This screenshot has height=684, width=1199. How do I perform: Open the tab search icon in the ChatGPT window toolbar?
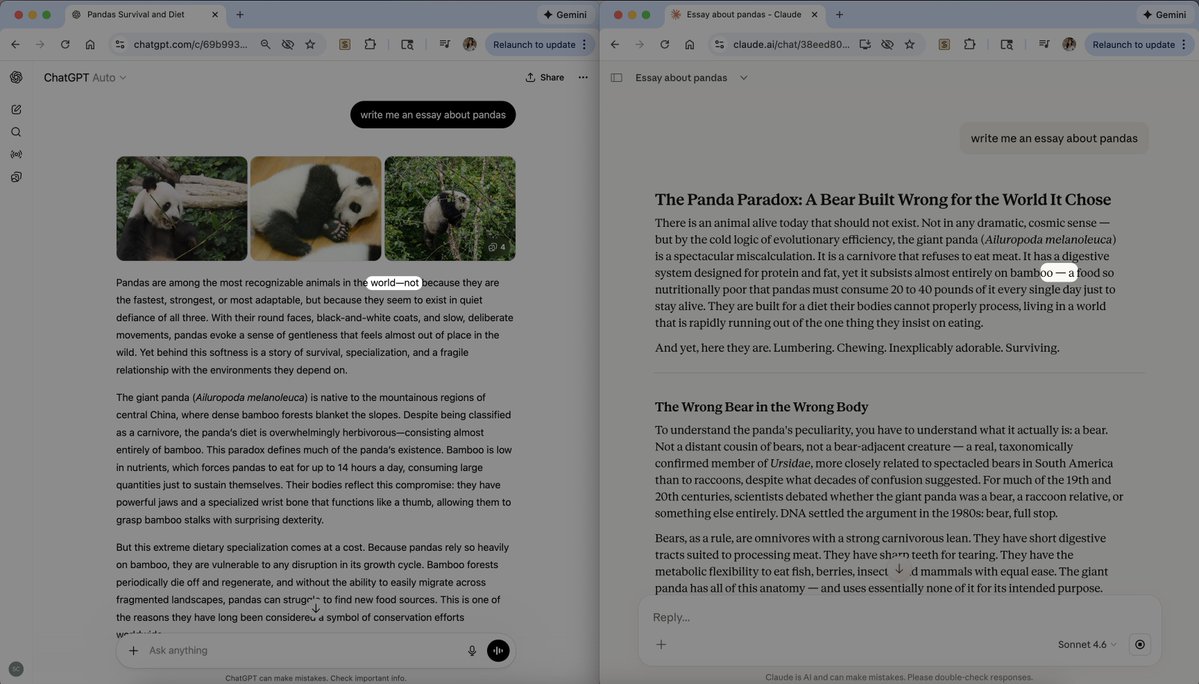tap(408, 44)
